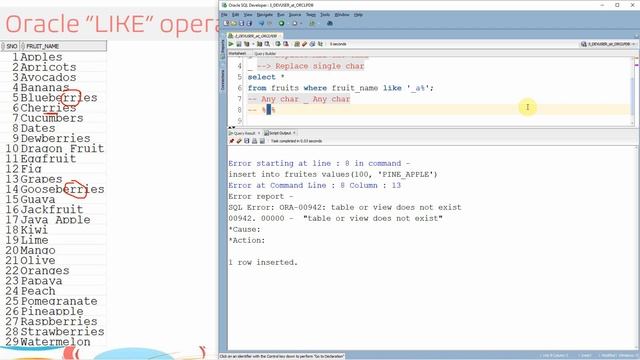Click the Save icon in Script Output toolbar
Image resolution: width=640 pixels, height=360 pixels.
pyautogui.click(x=247, y=141)
